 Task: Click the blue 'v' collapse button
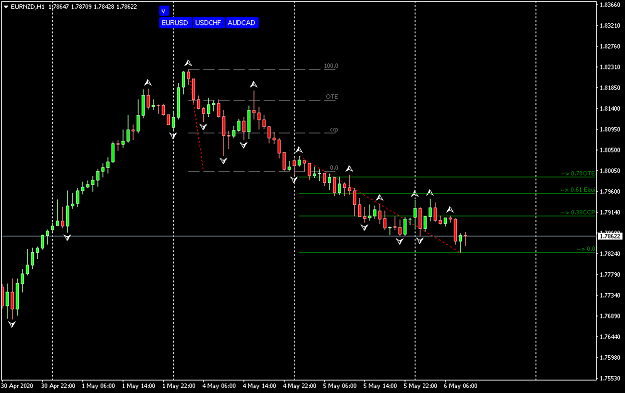(163, 11)
